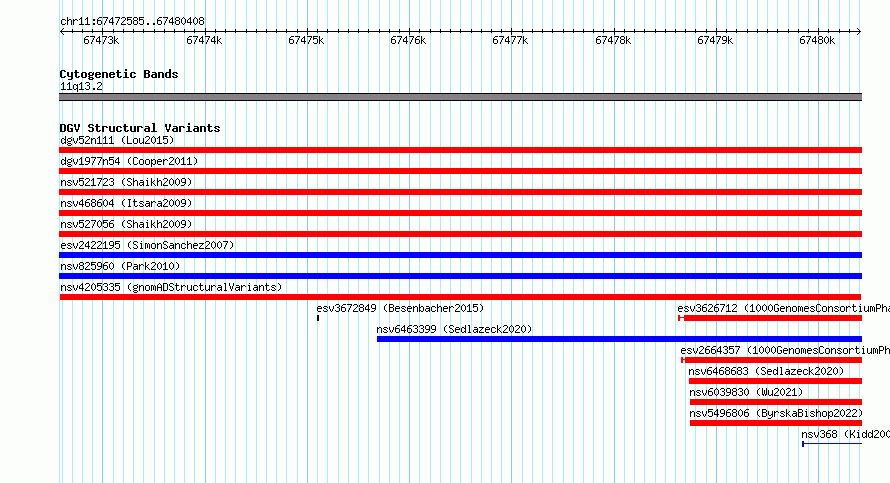This screenshot has height=483, width=890.
Task: Open dgv1977n54 (Cooper2011) variant label
Action: pyautogui.click(x=129, y=161)
